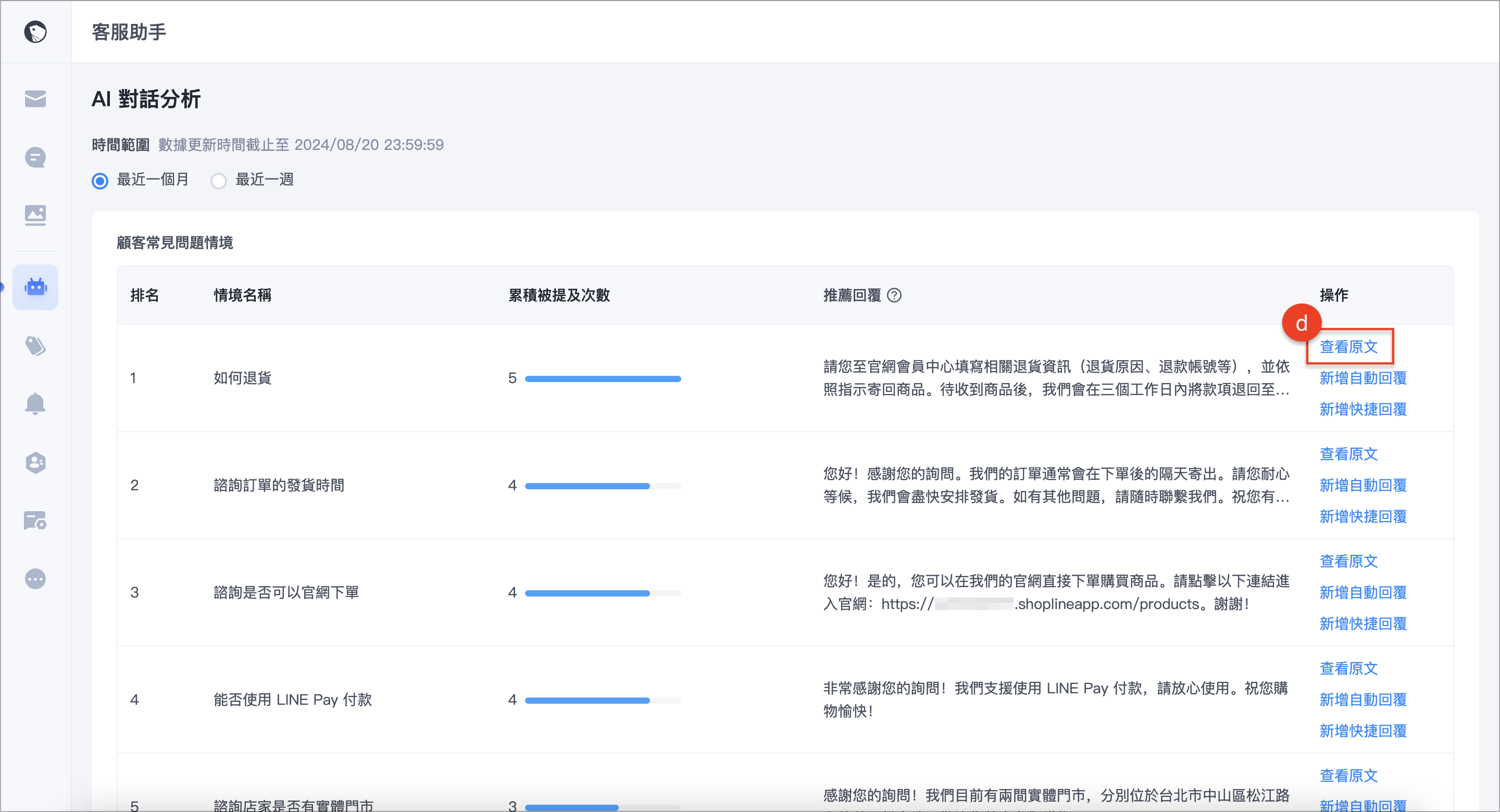Image resolution: width=1500 pixels, height=812 pixels.
Task: Click the AI 對話分析 heading
Action: 146,99
